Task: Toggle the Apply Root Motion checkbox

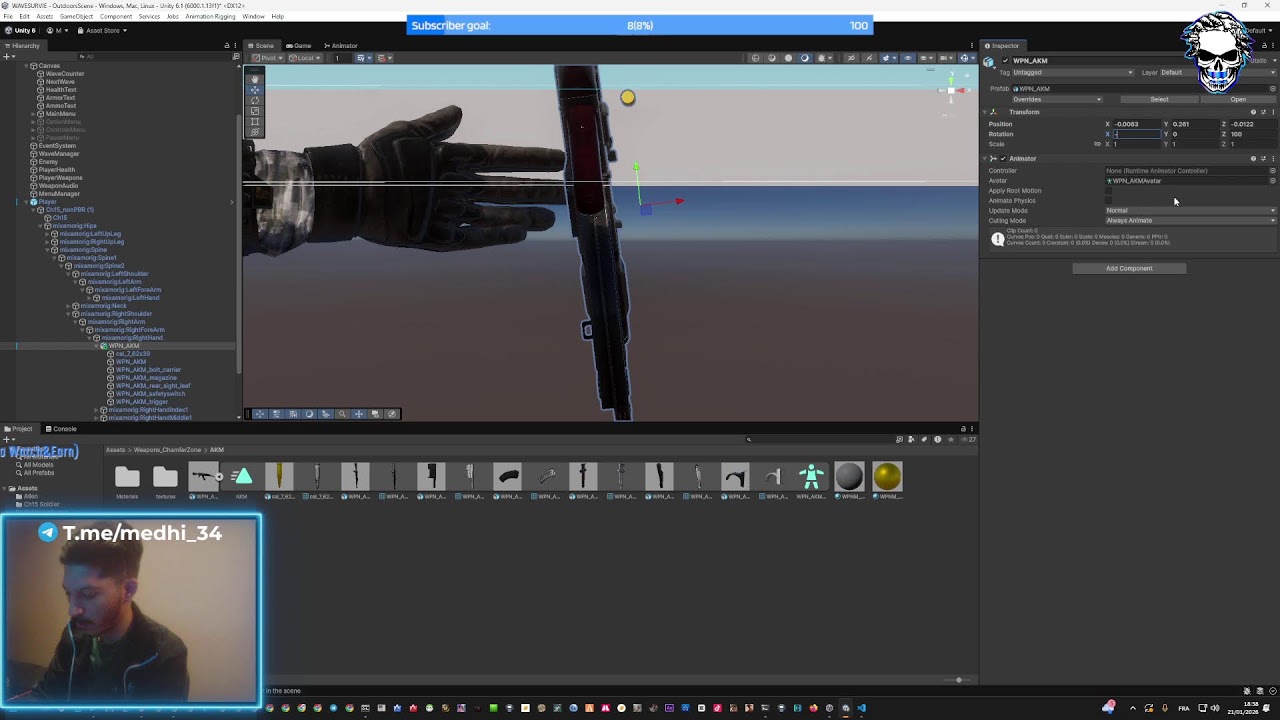Action: tap(1109, 191)
